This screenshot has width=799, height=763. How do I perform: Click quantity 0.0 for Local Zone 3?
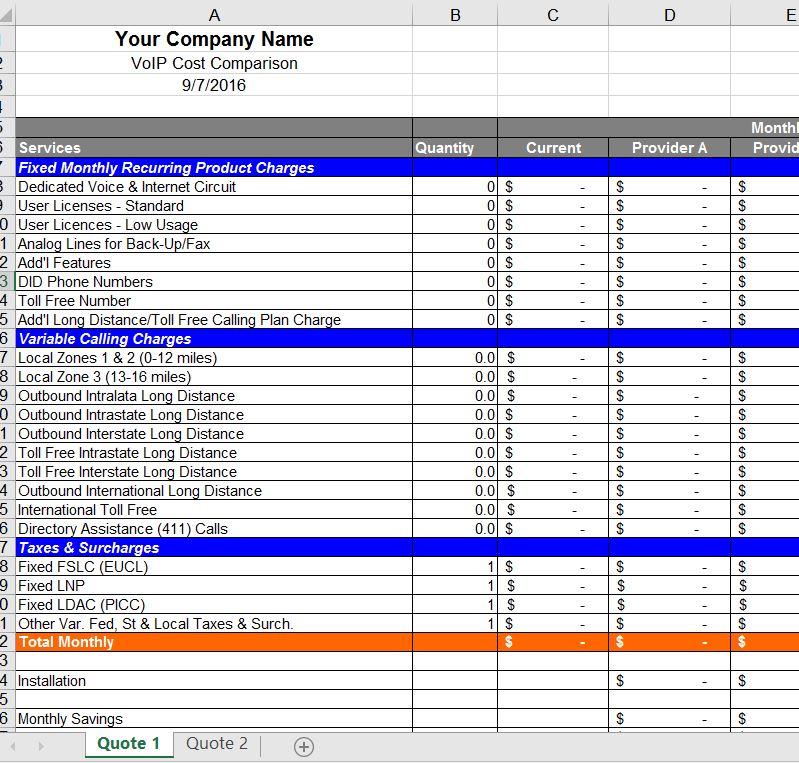click(455, 377)
